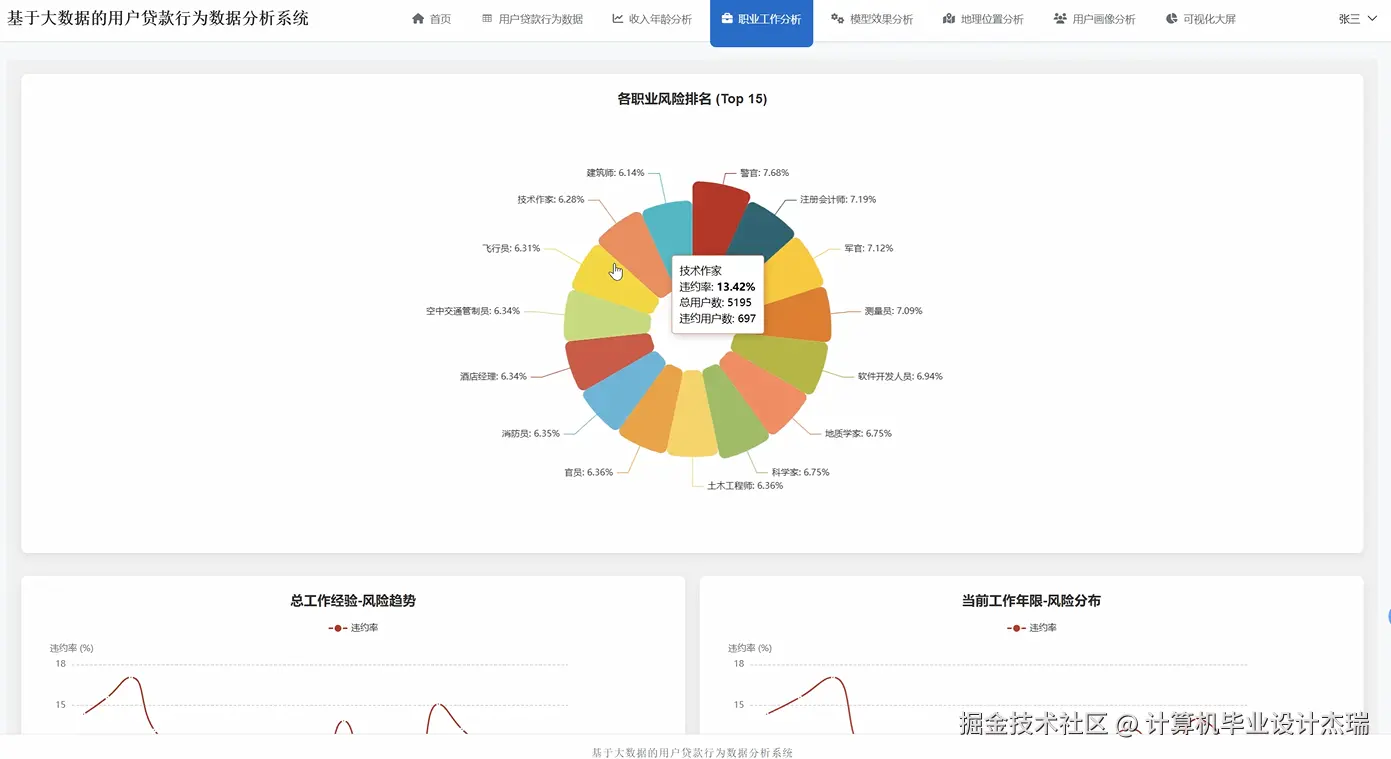Screen dimensions: 1391x759
Task: Click the label 注册会计师: 7.19%
Action: pyautogui.click(x=838, y=200)
